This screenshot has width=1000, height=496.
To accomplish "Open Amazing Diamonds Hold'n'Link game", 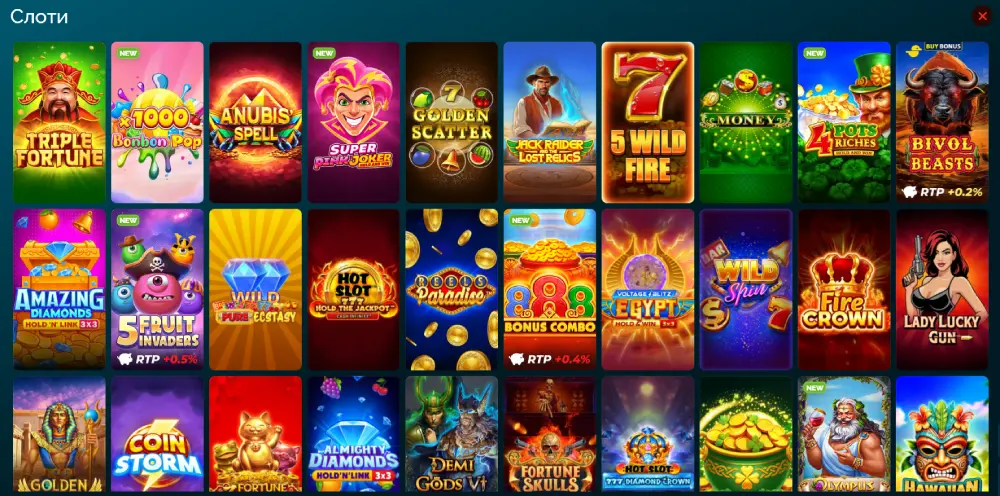I will 59,289.
